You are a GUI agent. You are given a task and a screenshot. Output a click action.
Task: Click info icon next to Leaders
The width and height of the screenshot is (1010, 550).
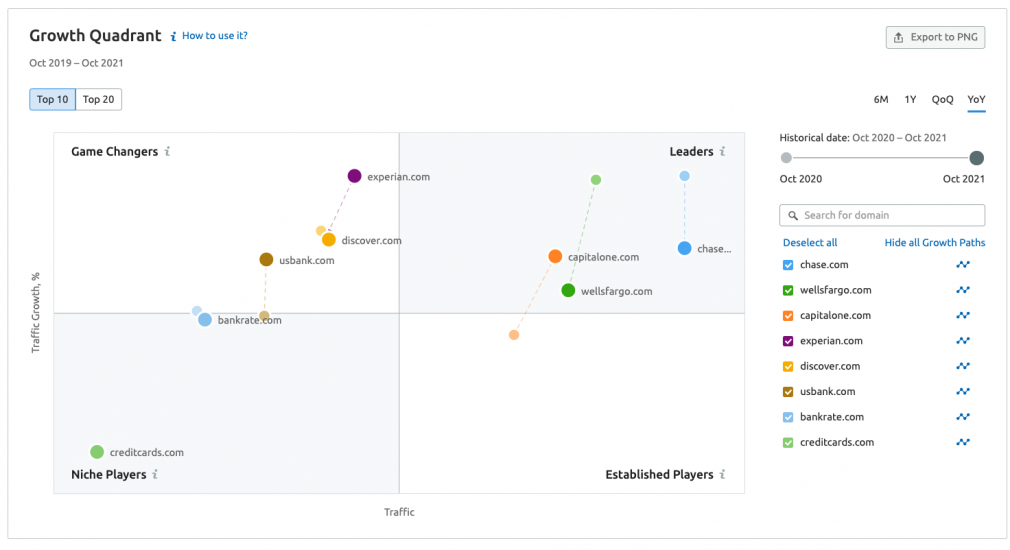(723, 152)
